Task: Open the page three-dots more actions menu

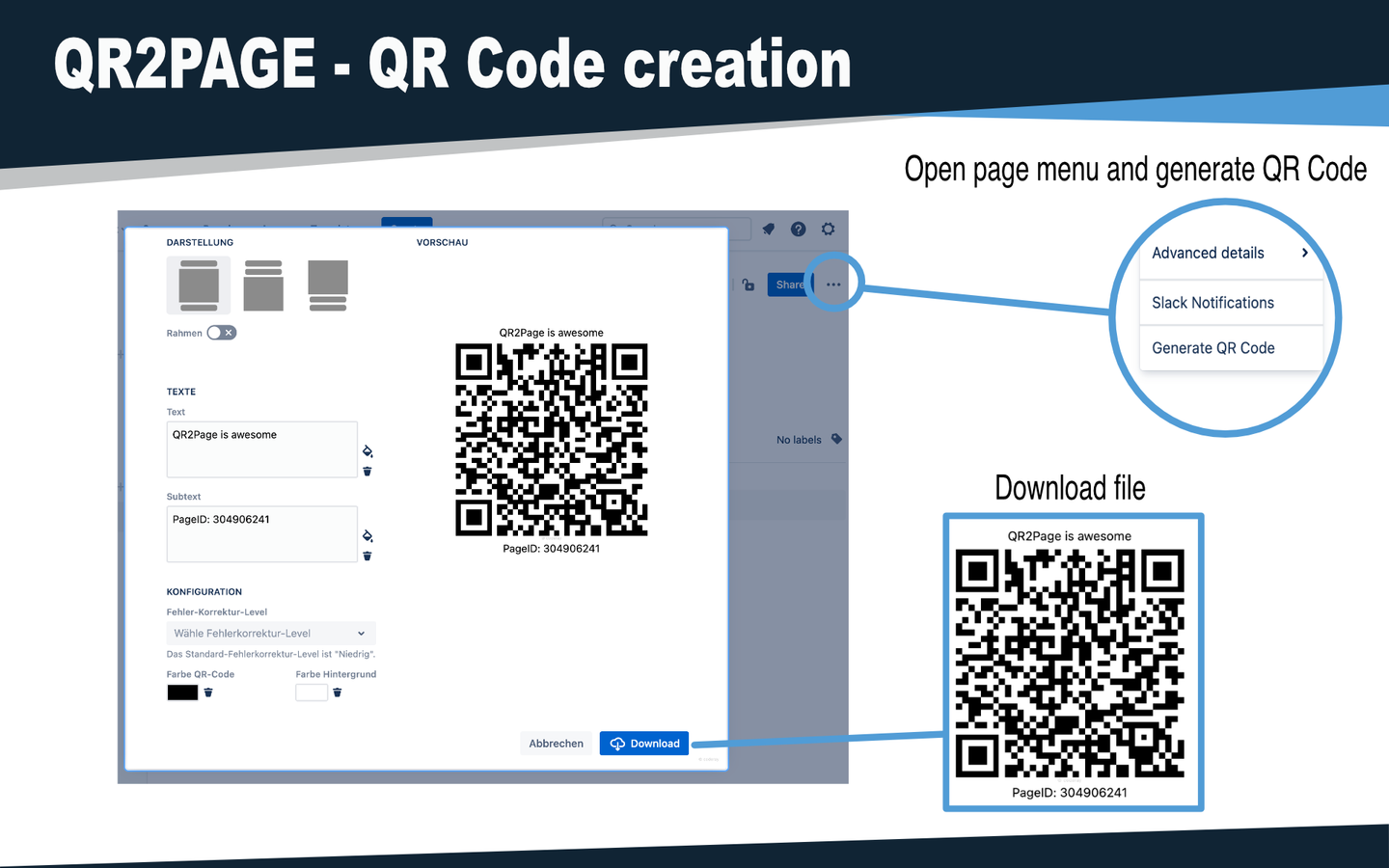Action: [833, 285]
